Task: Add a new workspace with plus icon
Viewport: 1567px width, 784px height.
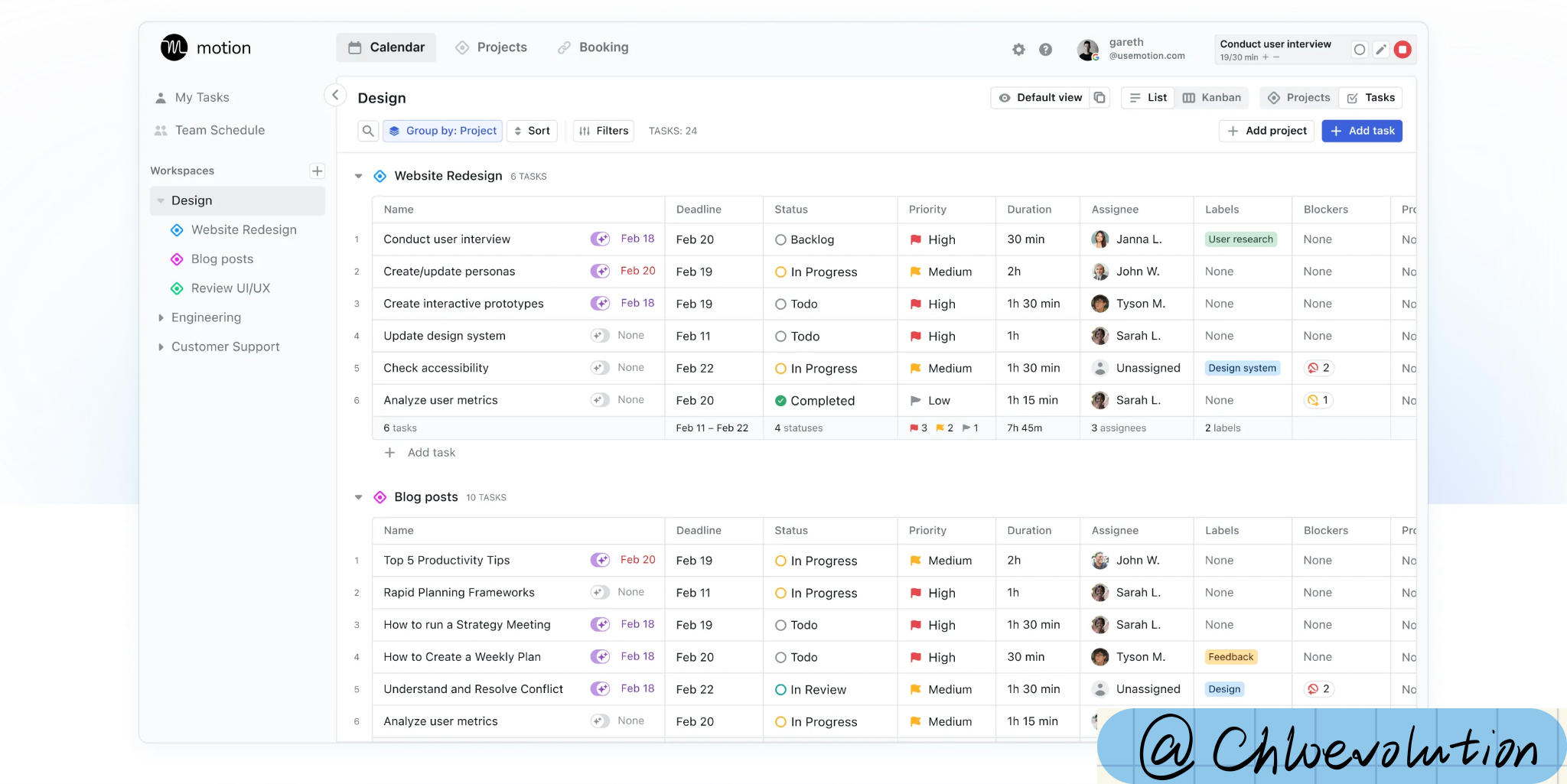Action: point(318,171)
